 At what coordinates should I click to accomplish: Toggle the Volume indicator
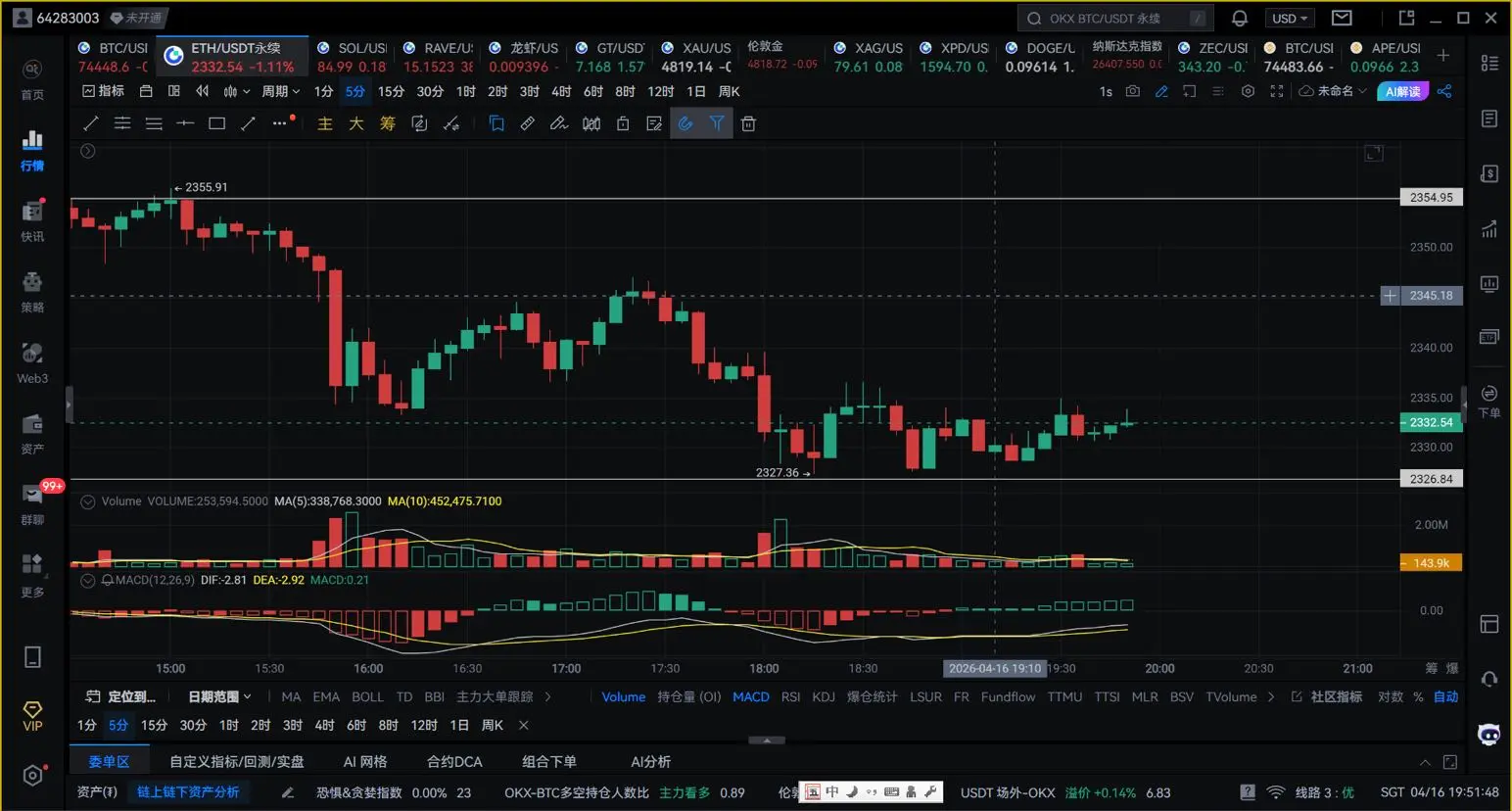tap(624, 696)
